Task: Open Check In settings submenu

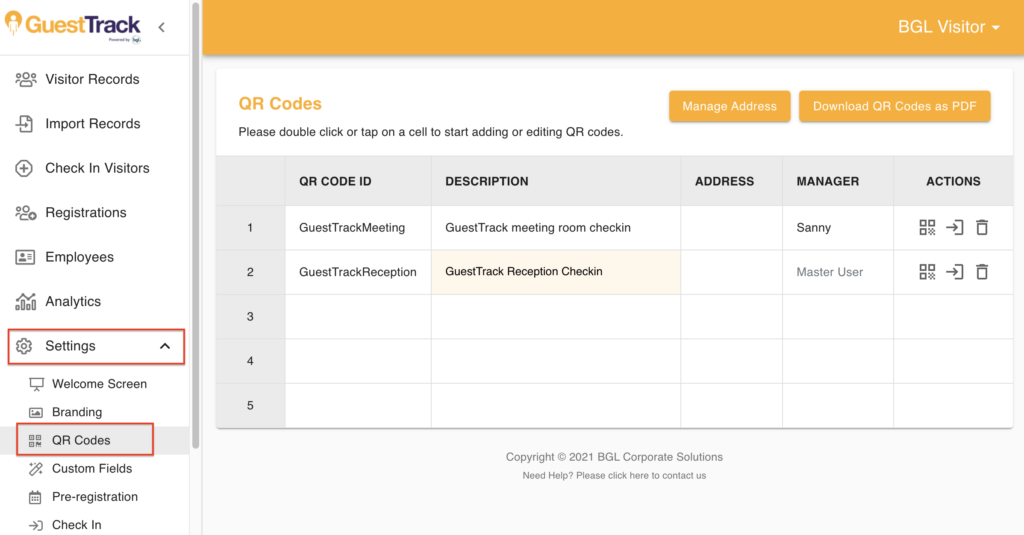Action: (x=76, y=525)
